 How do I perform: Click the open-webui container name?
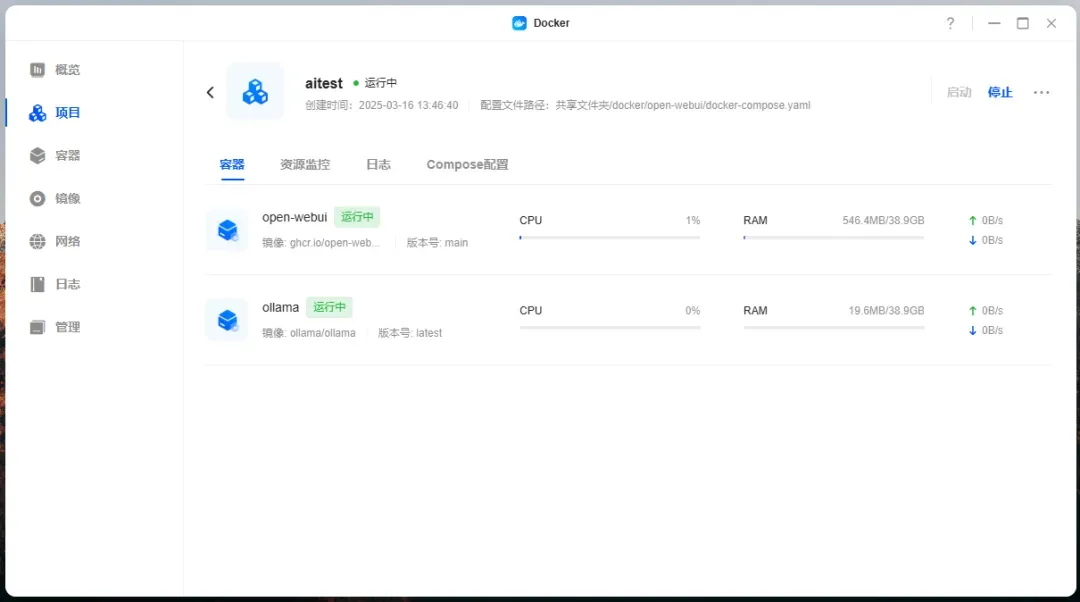point(294,217)
